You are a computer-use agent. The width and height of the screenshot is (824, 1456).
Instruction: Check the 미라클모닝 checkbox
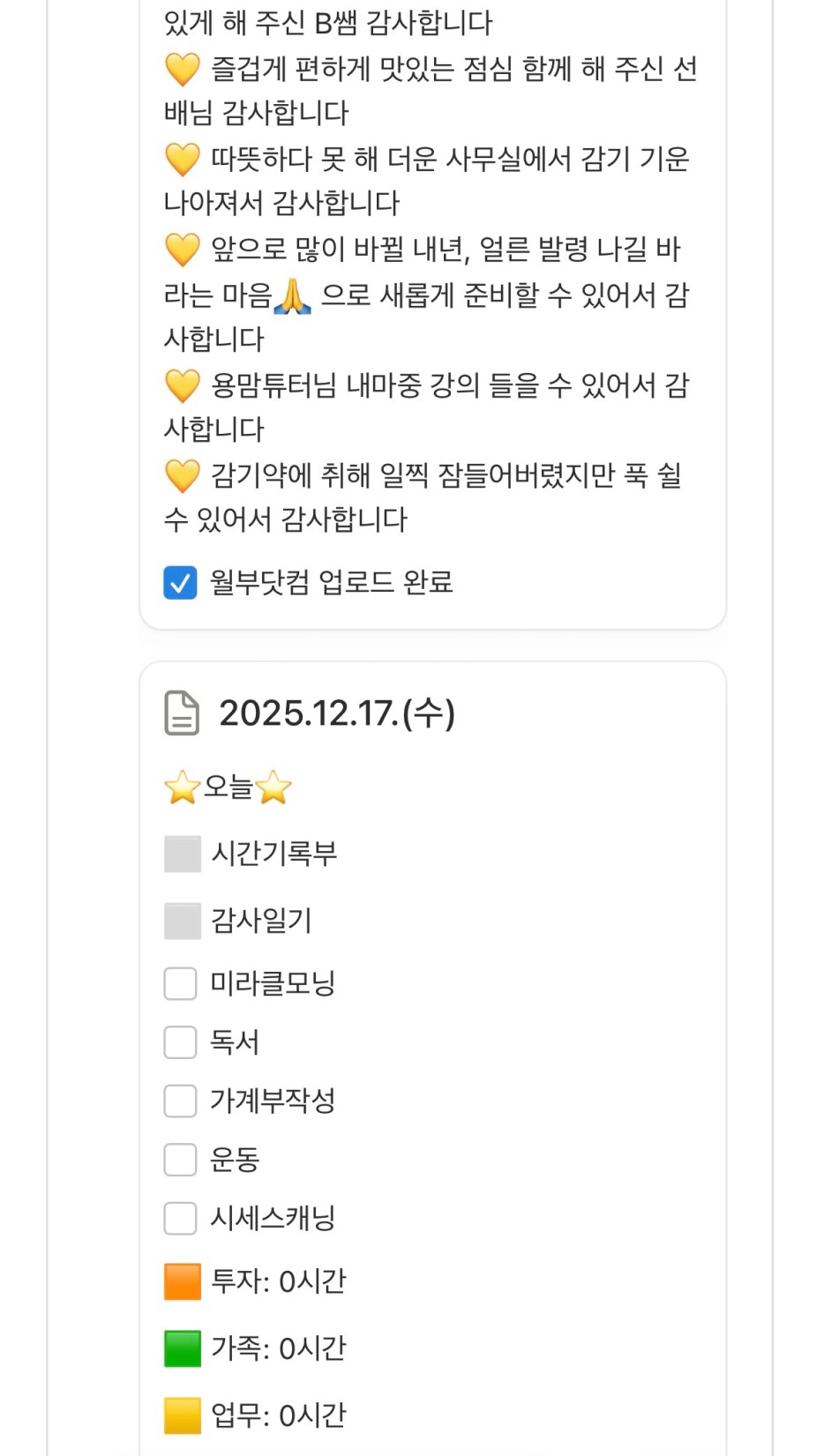tap(181, 983)
